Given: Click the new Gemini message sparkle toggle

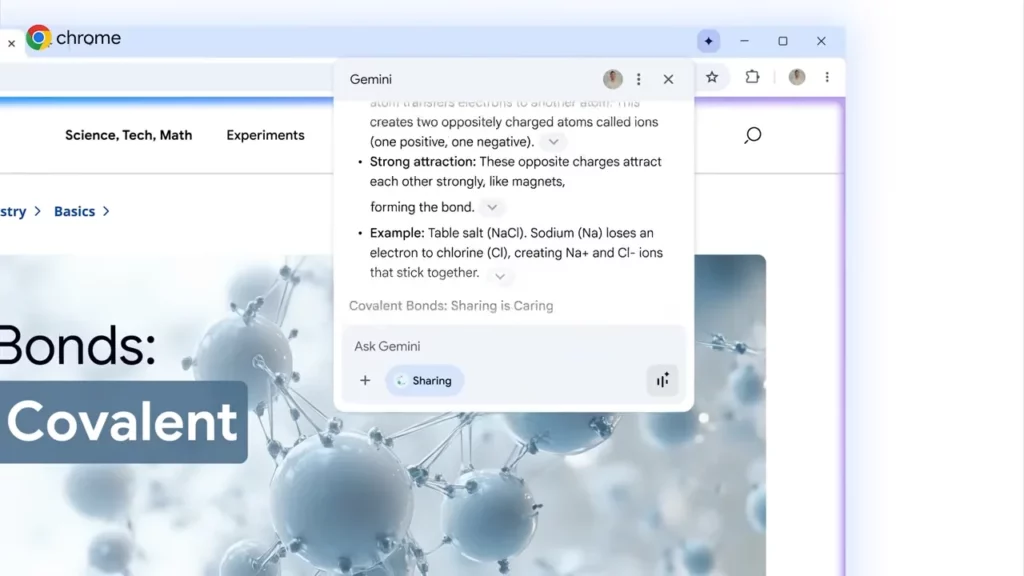Looking at the screenshot, I should click(x=709, y=40).
